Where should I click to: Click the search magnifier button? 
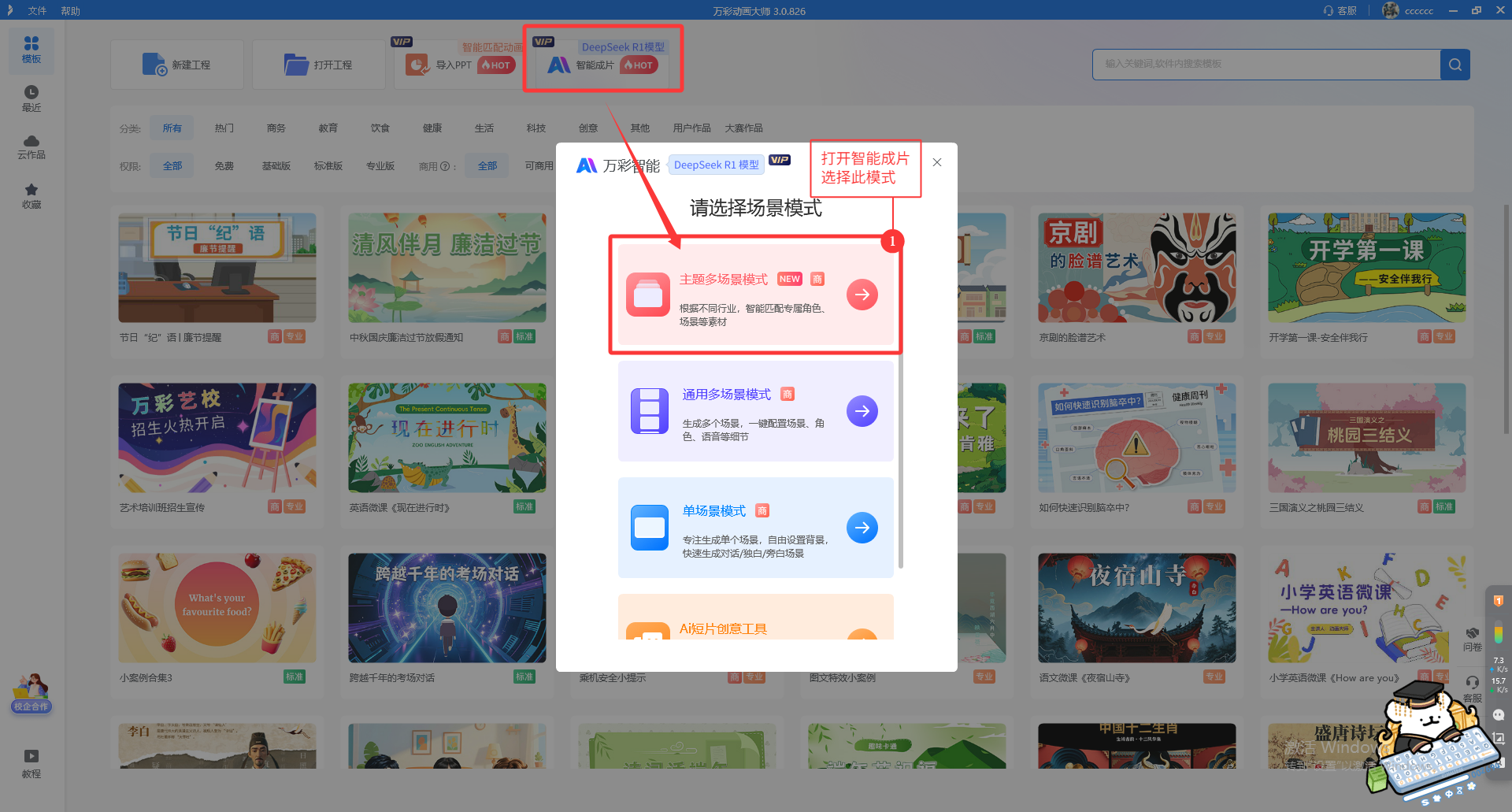1455,65
